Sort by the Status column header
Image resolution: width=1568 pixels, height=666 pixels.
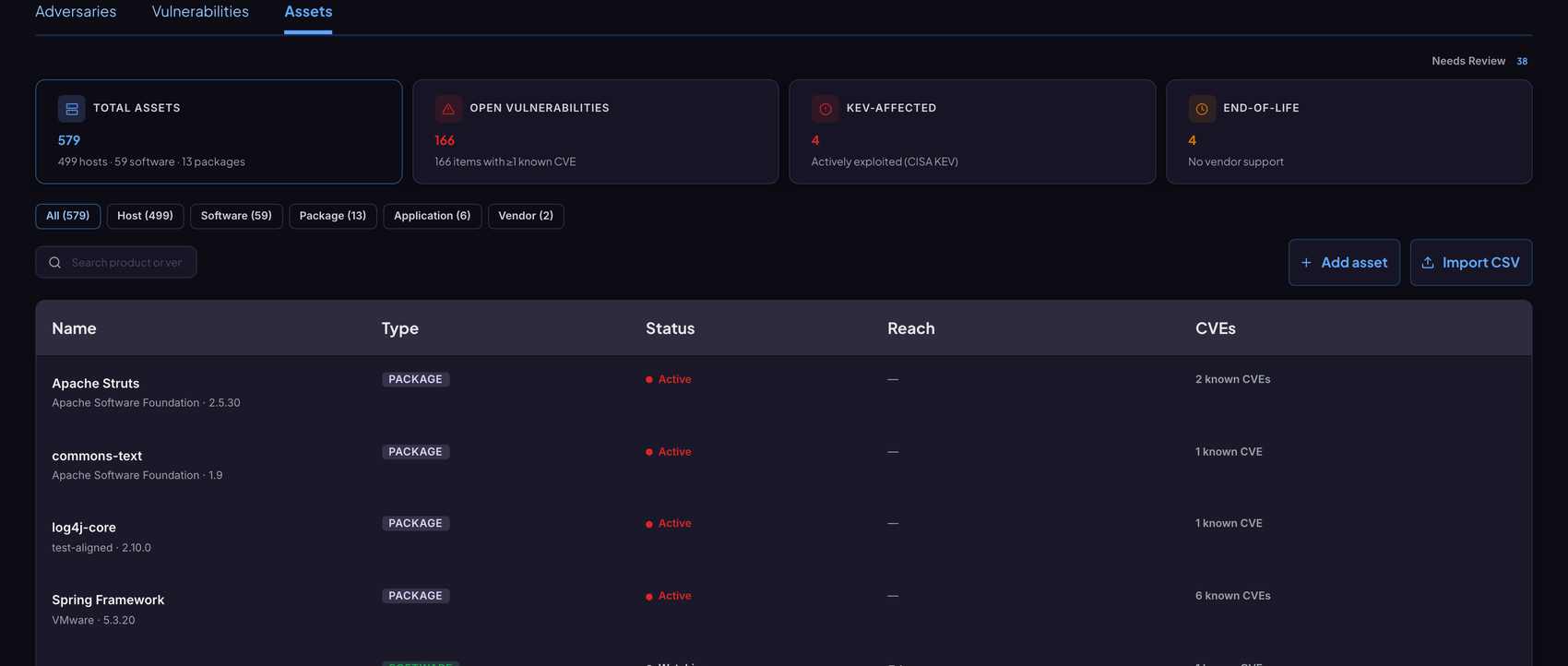coord(671,328)
